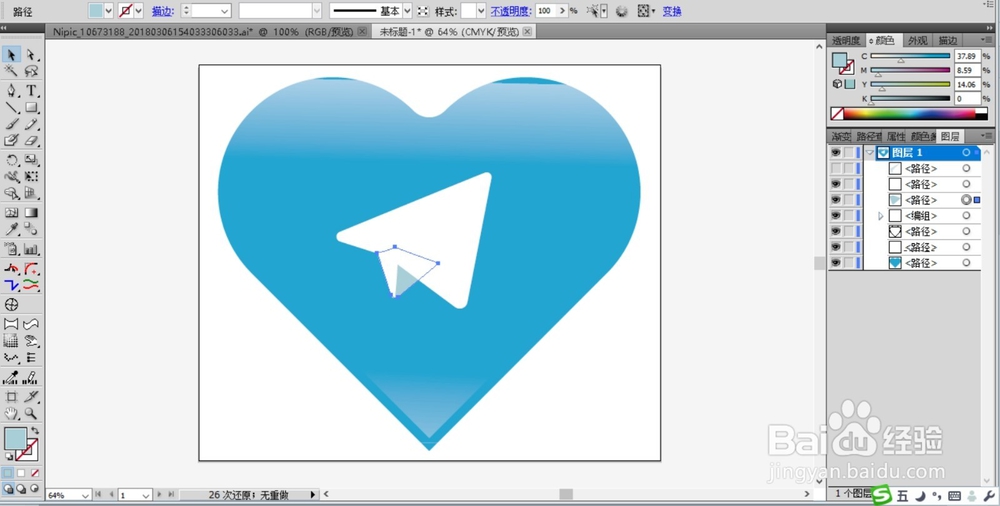This screenshot has height=506, width=1000.
Task: Open the stroke weight dropdown
Action: coord(225,11)
